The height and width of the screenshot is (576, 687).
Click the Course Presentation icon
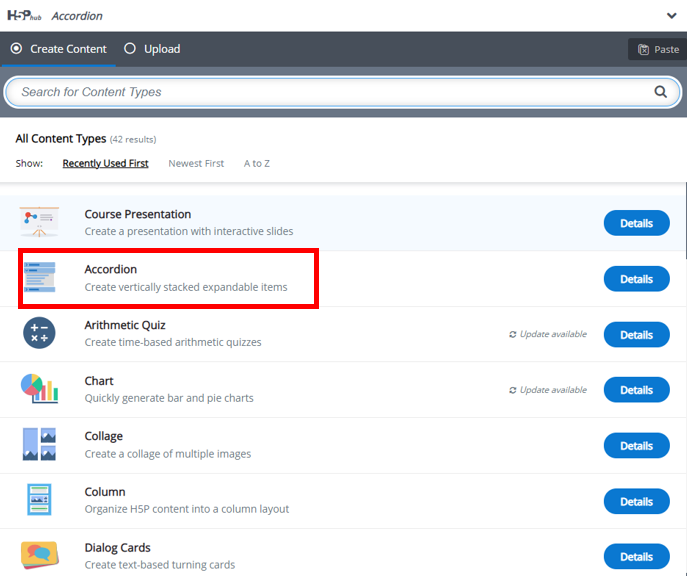click(40, 222)
